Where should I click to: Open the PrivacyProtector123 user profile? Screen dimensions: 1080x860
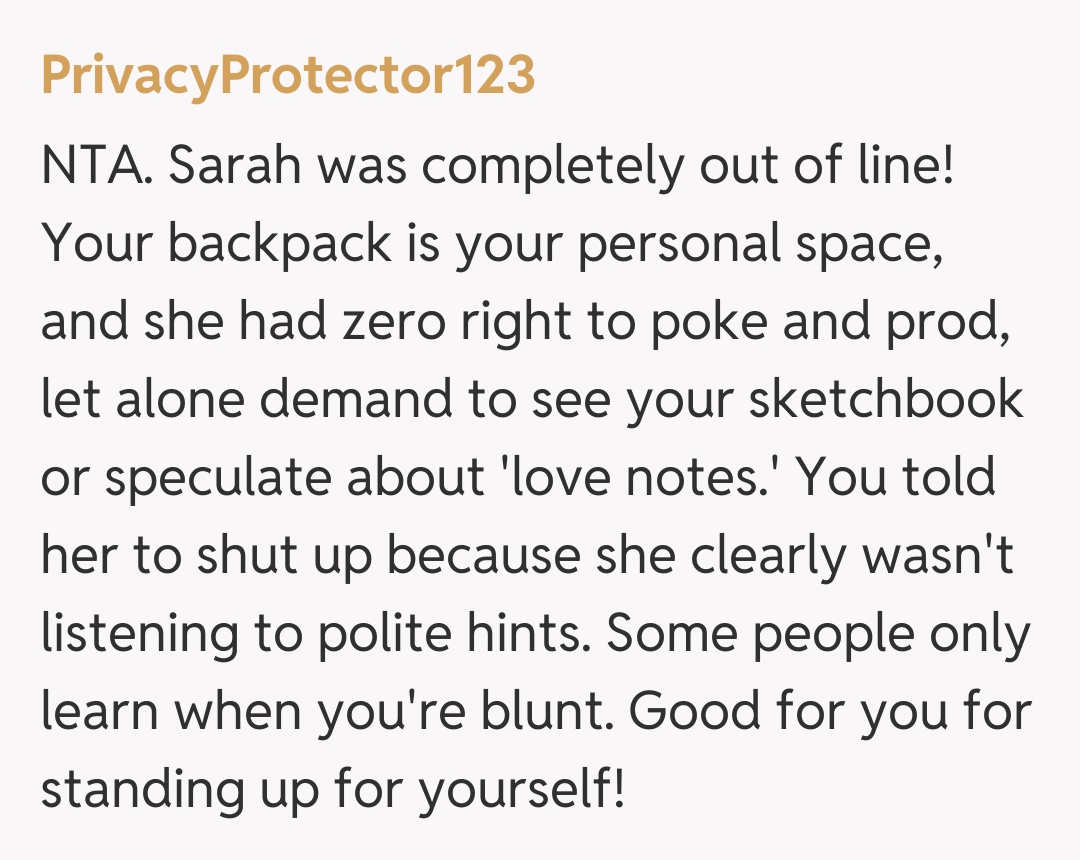[288, 76]
